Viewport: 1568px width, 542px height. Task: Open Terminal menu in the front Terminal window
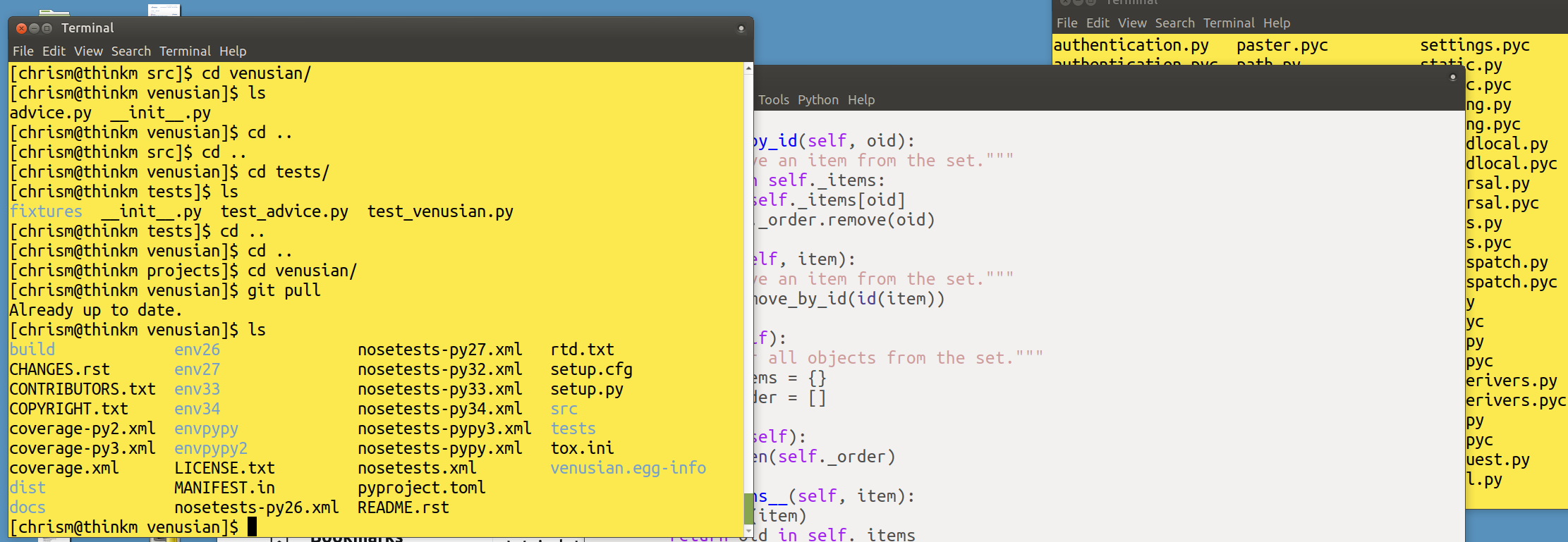pos(185,51)
